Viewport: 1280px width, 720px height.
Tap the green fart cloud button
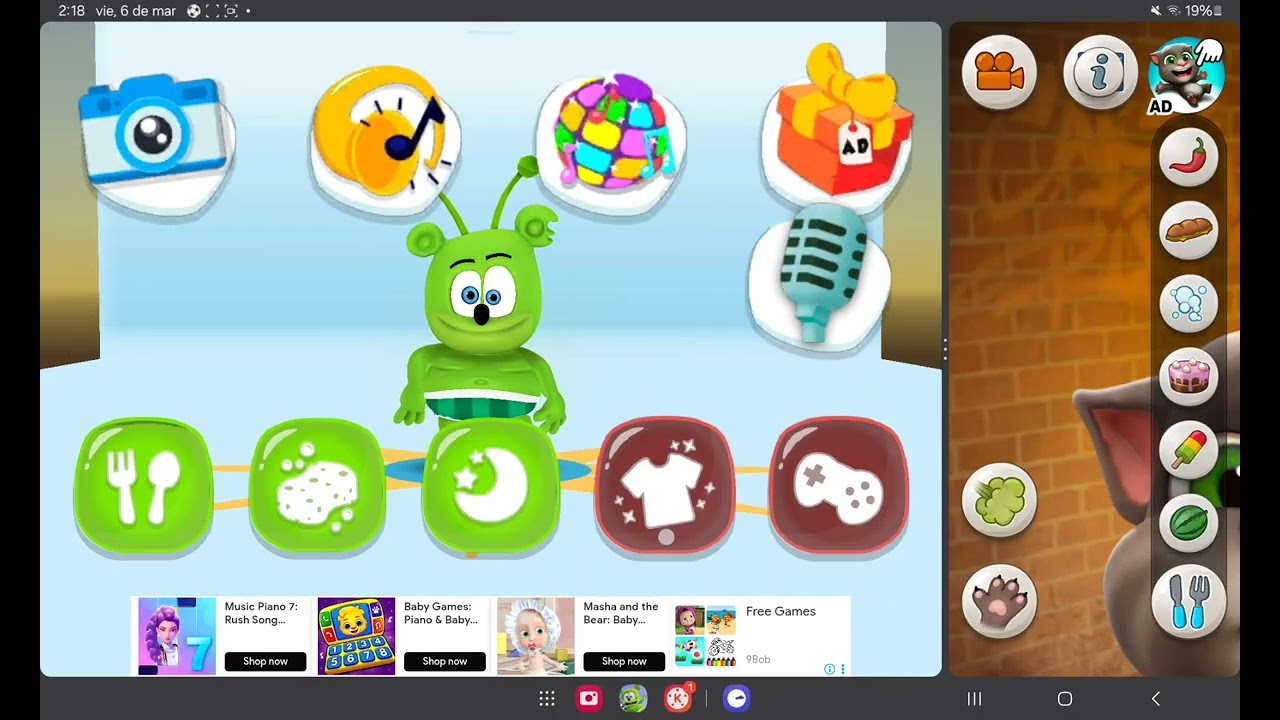999,500
